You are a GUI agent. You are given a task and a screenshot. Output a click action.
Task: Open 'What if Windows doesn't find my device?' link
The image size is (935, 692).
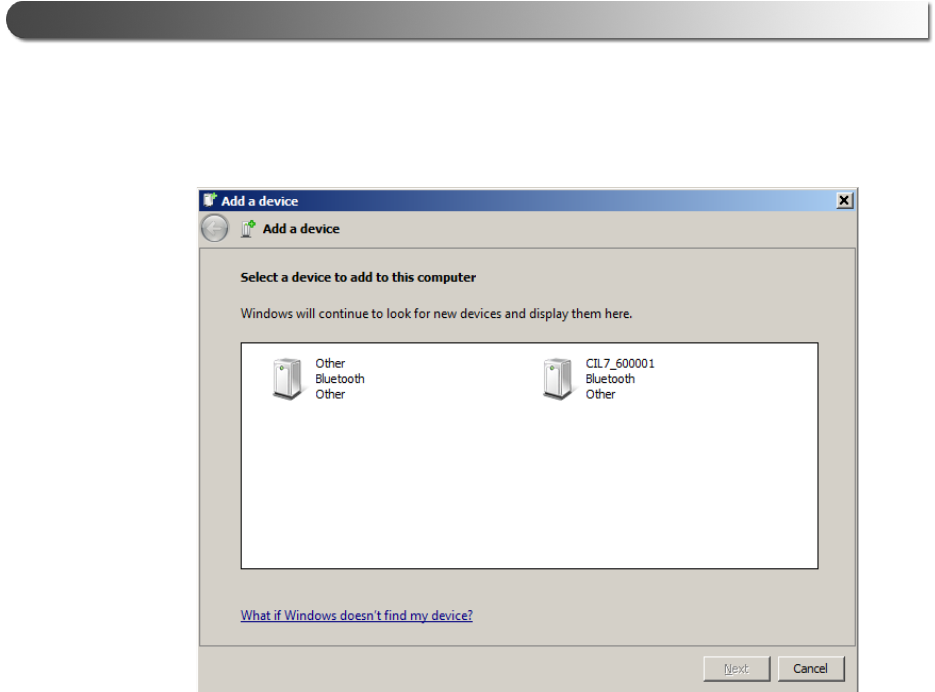[x=357, y=615]
